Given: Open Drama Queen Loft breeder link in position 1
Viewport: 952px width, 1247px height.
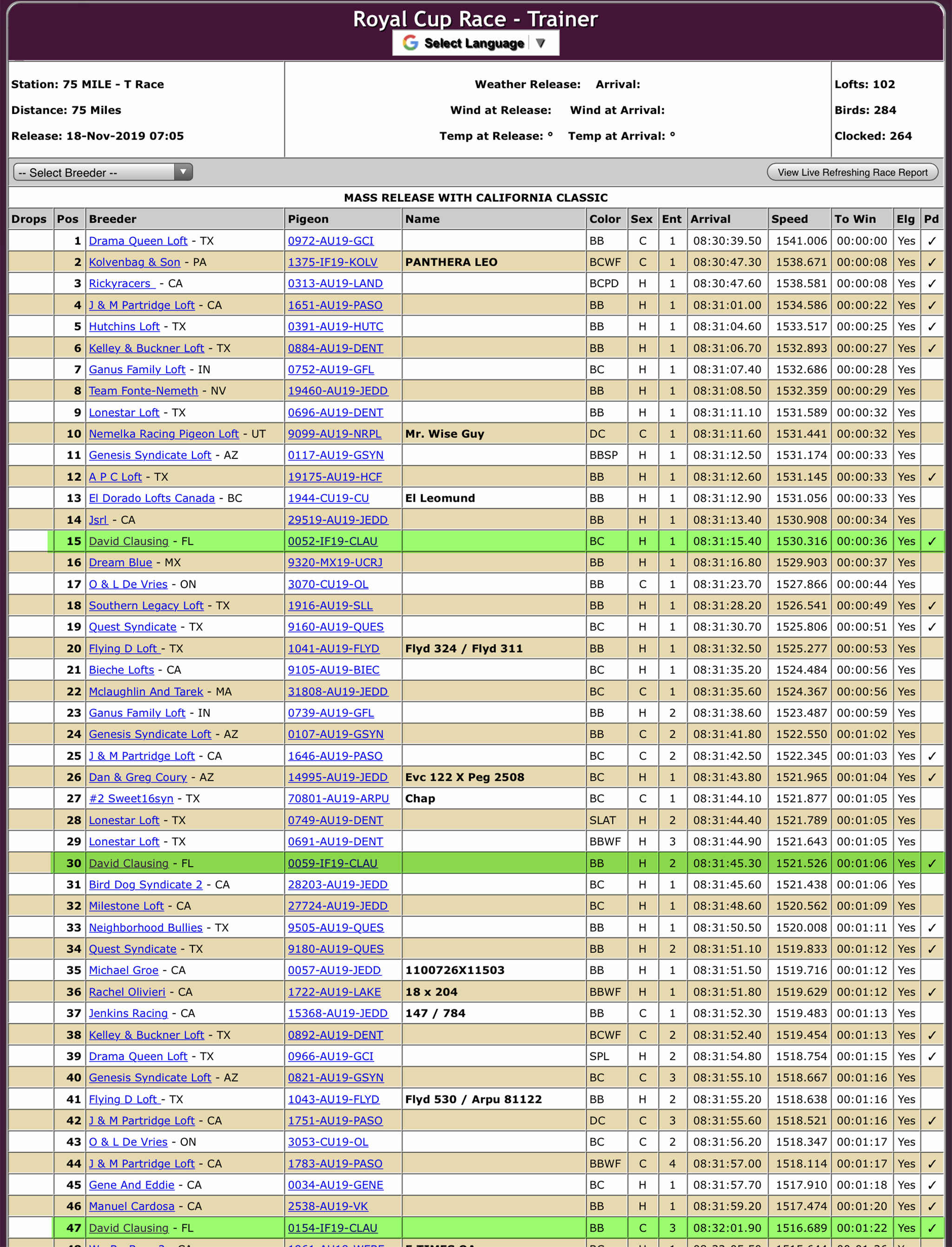Looking at the screenshot, I should tap(138, 241).
